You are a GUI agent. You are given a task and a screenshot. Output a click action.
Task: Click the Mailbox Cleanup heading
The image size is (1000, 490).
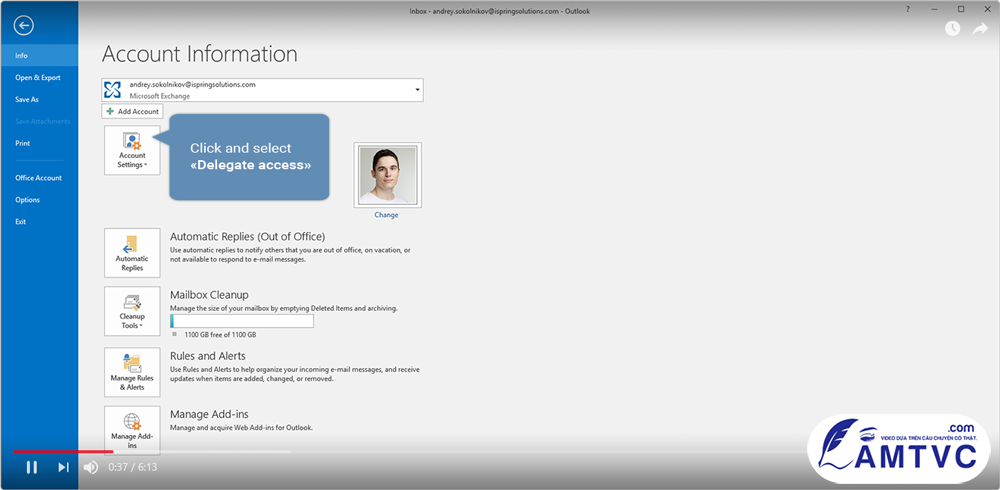point(209,295)
